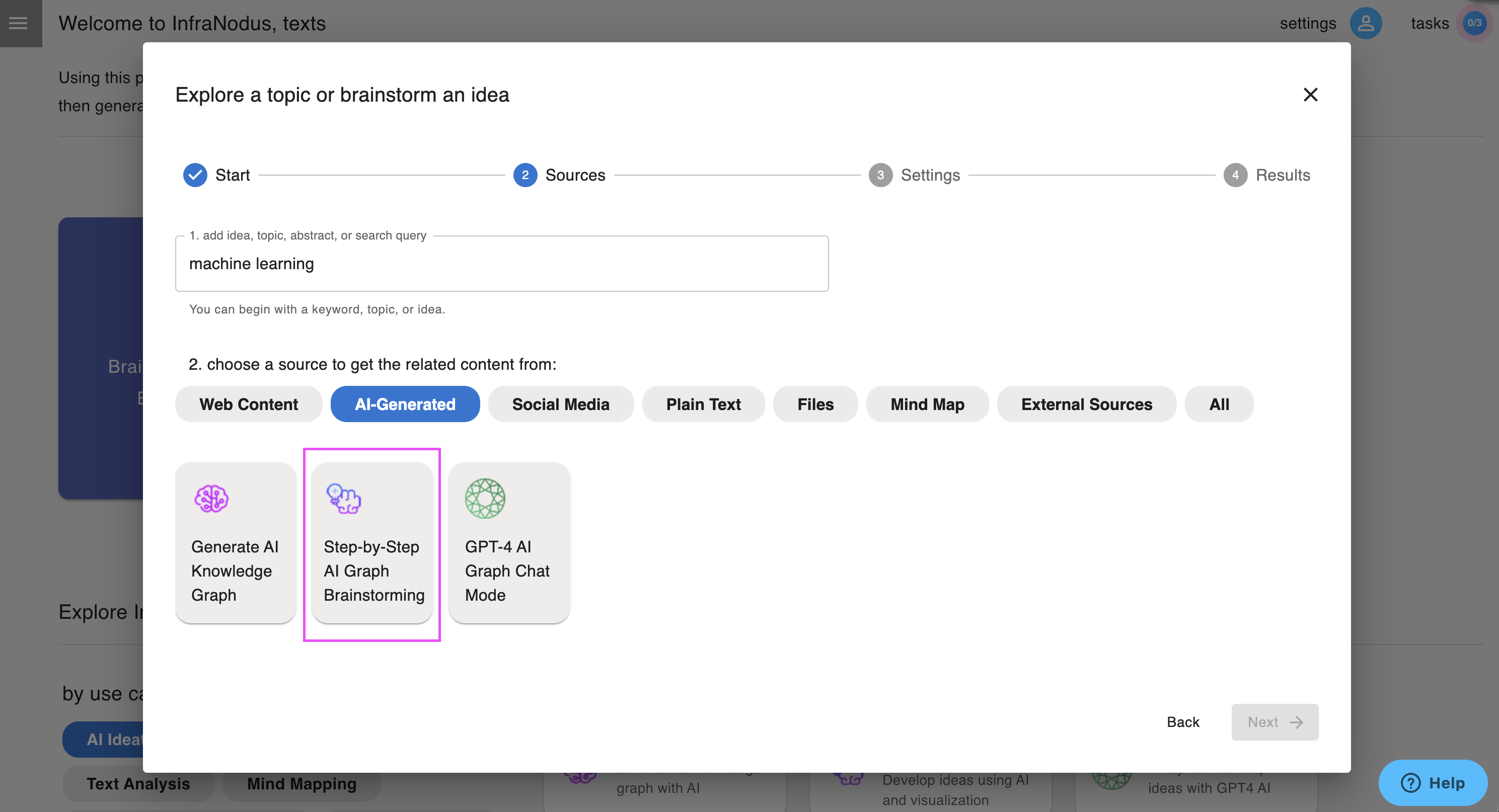This screenshot has height=812, width=1499.
Task: Click the Settings step label
Action: tap(930, 175)
